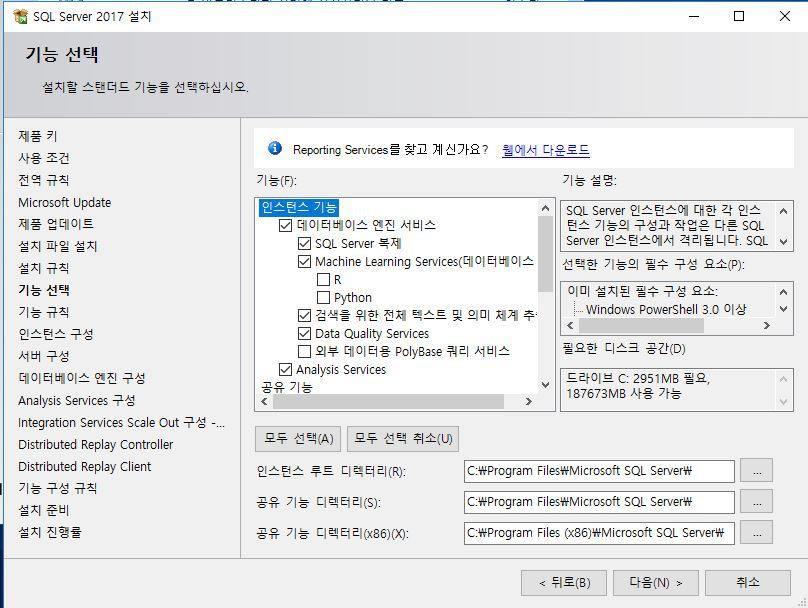808x608 pixels.
Task: Click prerequisites horizontal scroll right arrow
Action: 767,326
